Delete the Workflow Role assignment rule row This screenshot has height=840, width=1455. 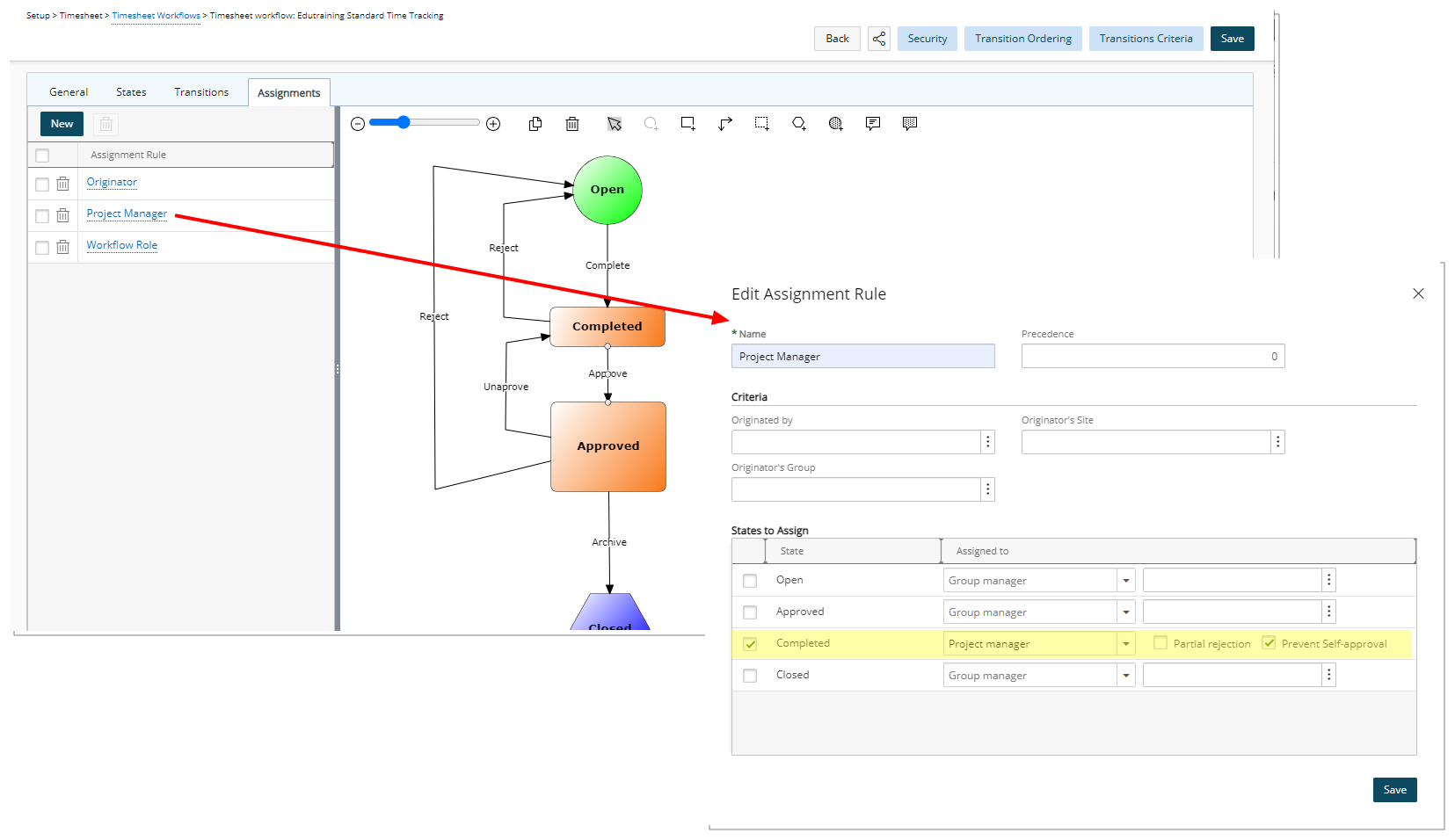pyautogui.click(x=63, y=247)
